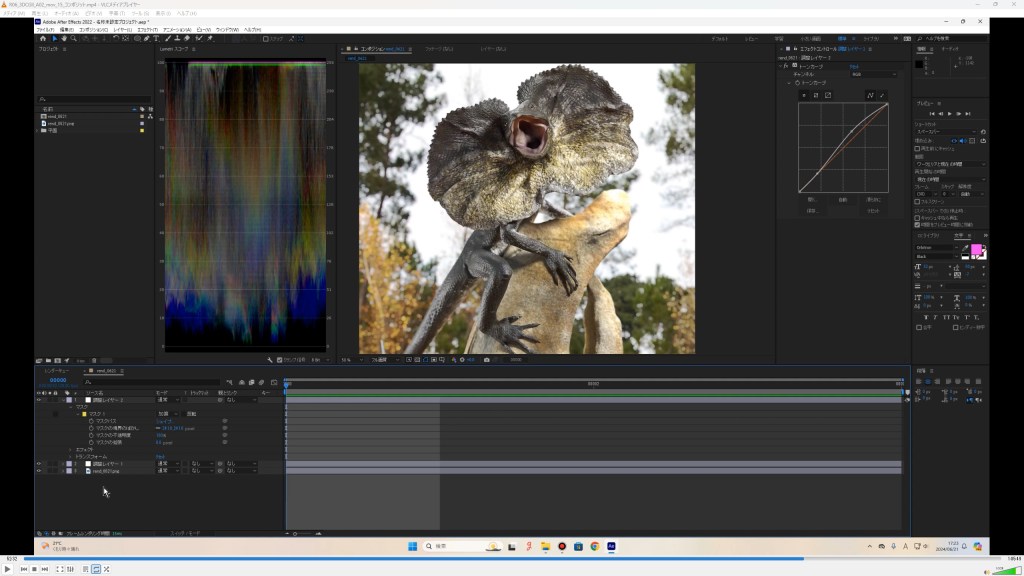Expand the Transform property group
The width and height of the screenshot is (1024, 576).
point(71,457)
